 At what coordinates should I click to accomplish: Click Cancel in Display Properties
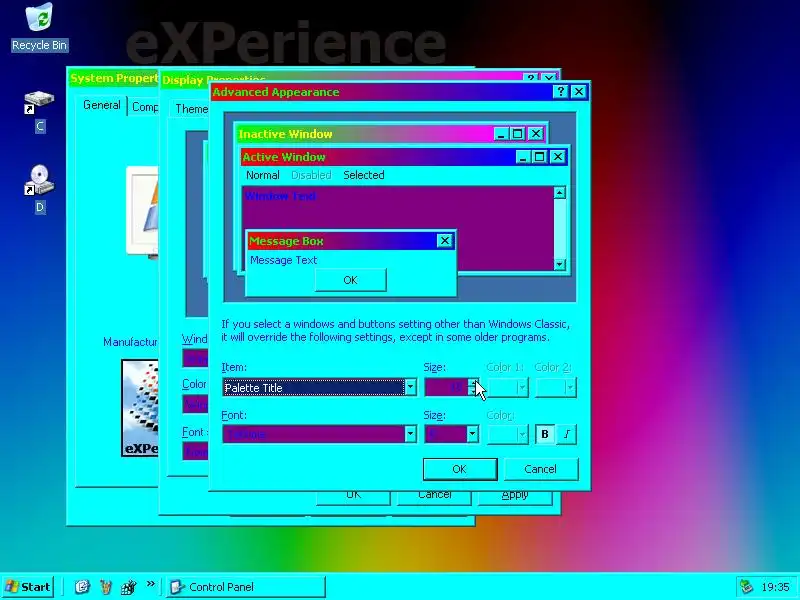click(x=434, y=496)
